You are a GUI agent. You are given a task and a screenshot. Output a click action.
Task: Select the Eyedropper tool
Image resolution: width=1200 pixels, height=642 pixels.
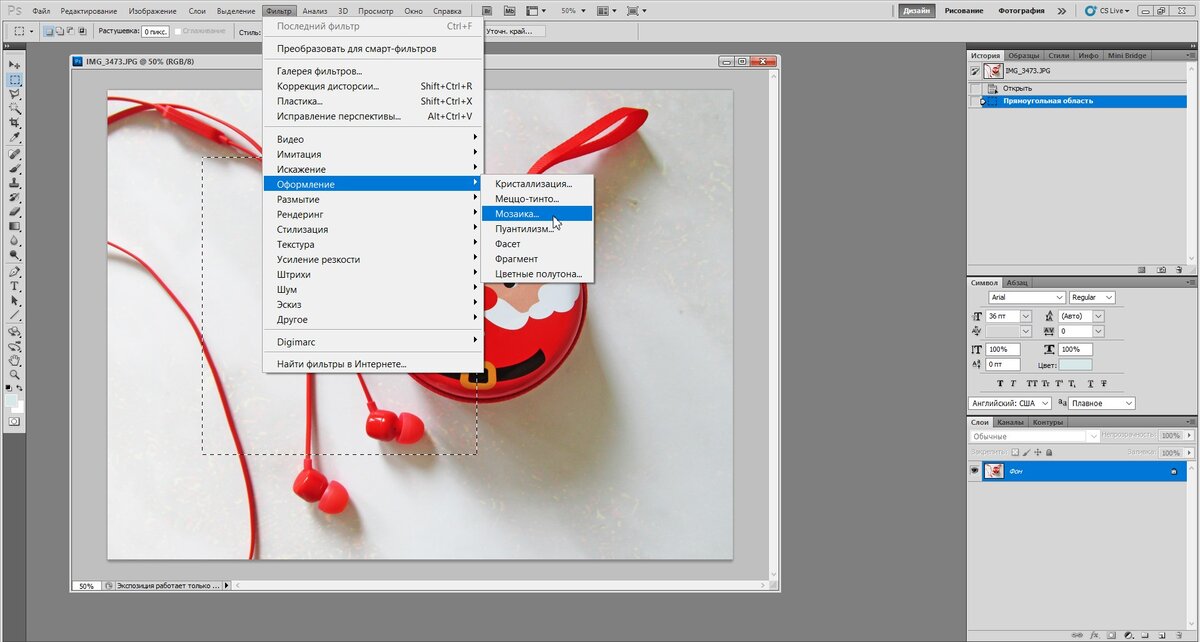[x=15, y=136]
